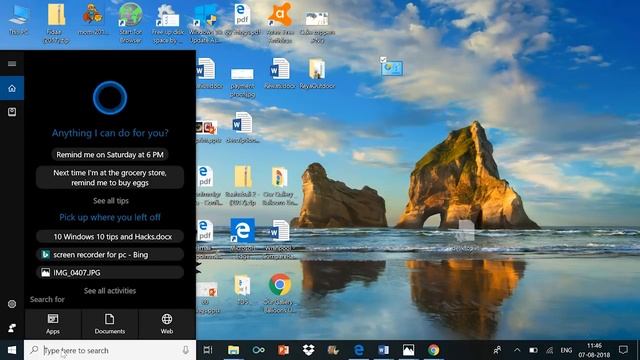Open the Action Center notifications icon
The height and width of the screenshot is (360, 640).
coord(623,350)
